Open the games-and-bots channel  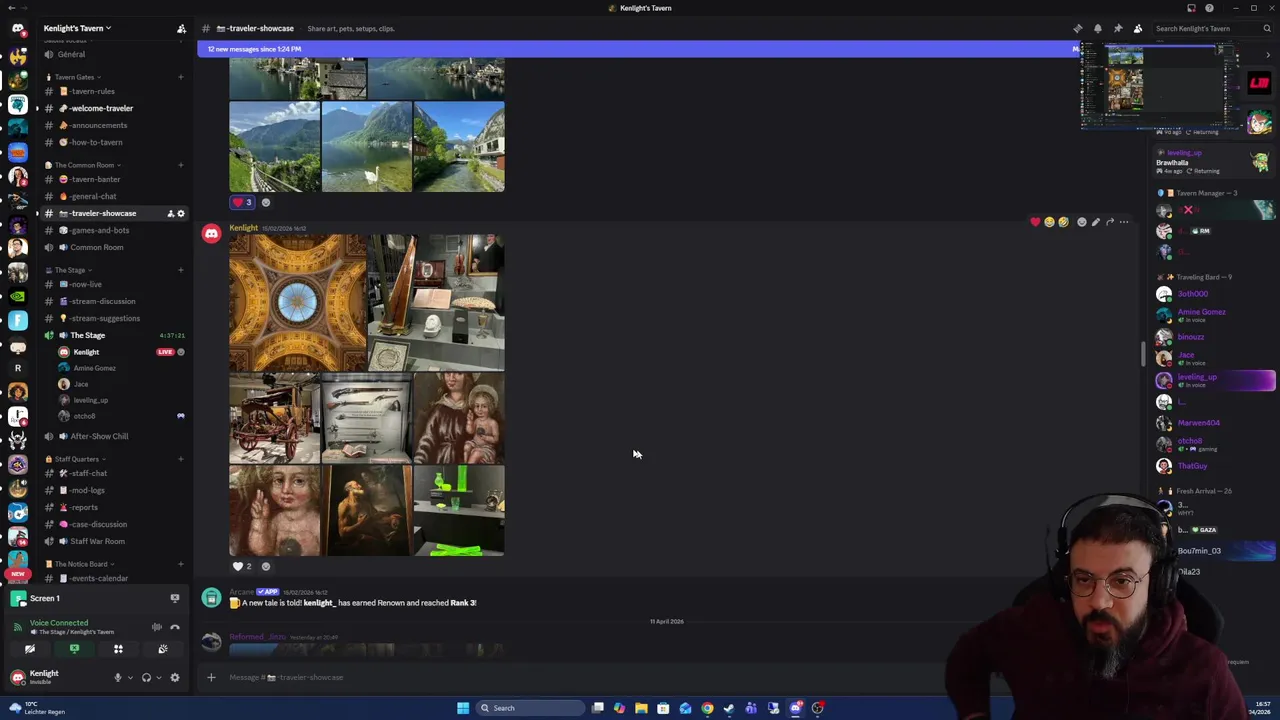(113, 230)
